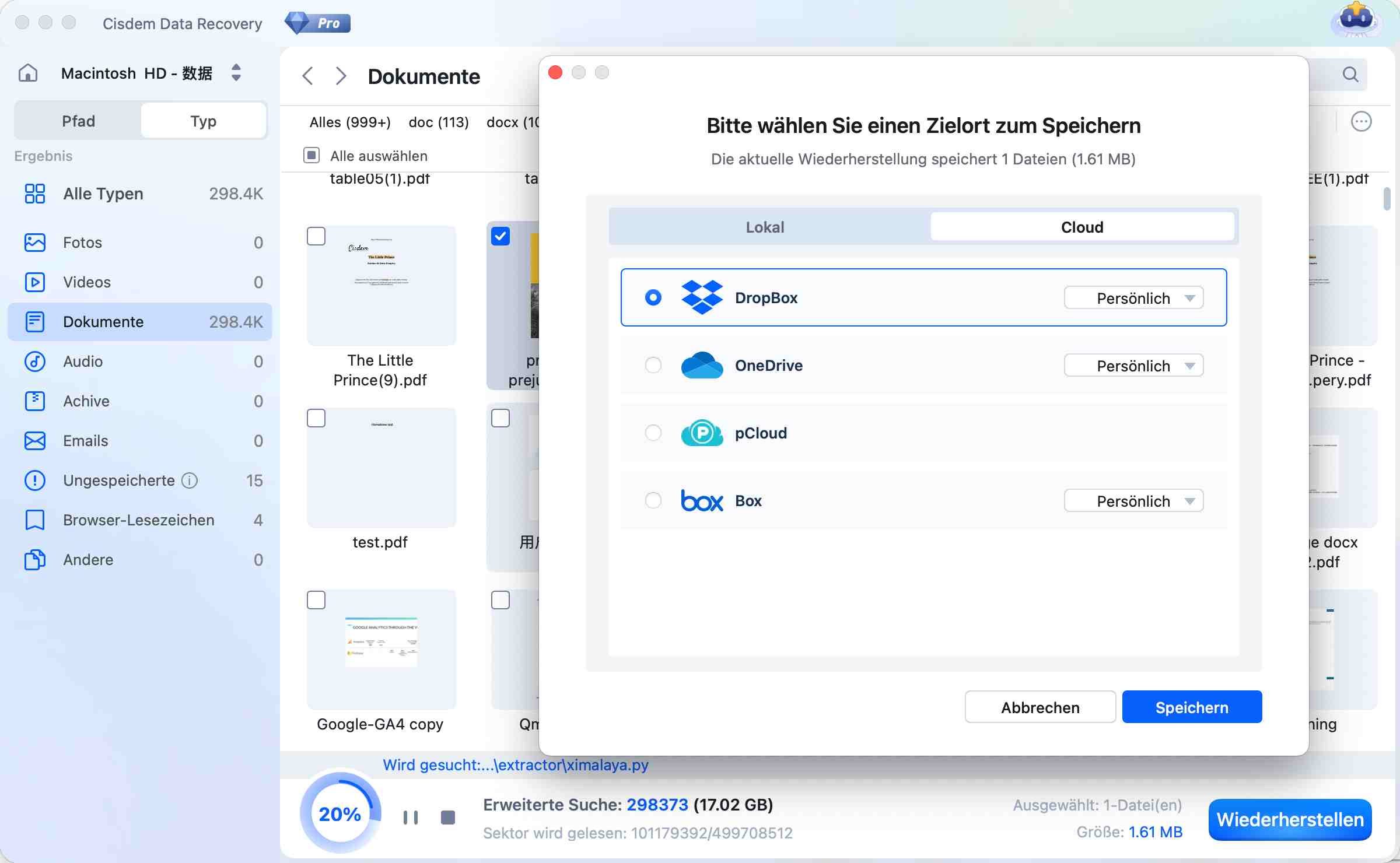Open the Macintosh HD drive selector
The height and width of the screenshot is (863, 1400).
pyautogui.click(x=236, y=73)
